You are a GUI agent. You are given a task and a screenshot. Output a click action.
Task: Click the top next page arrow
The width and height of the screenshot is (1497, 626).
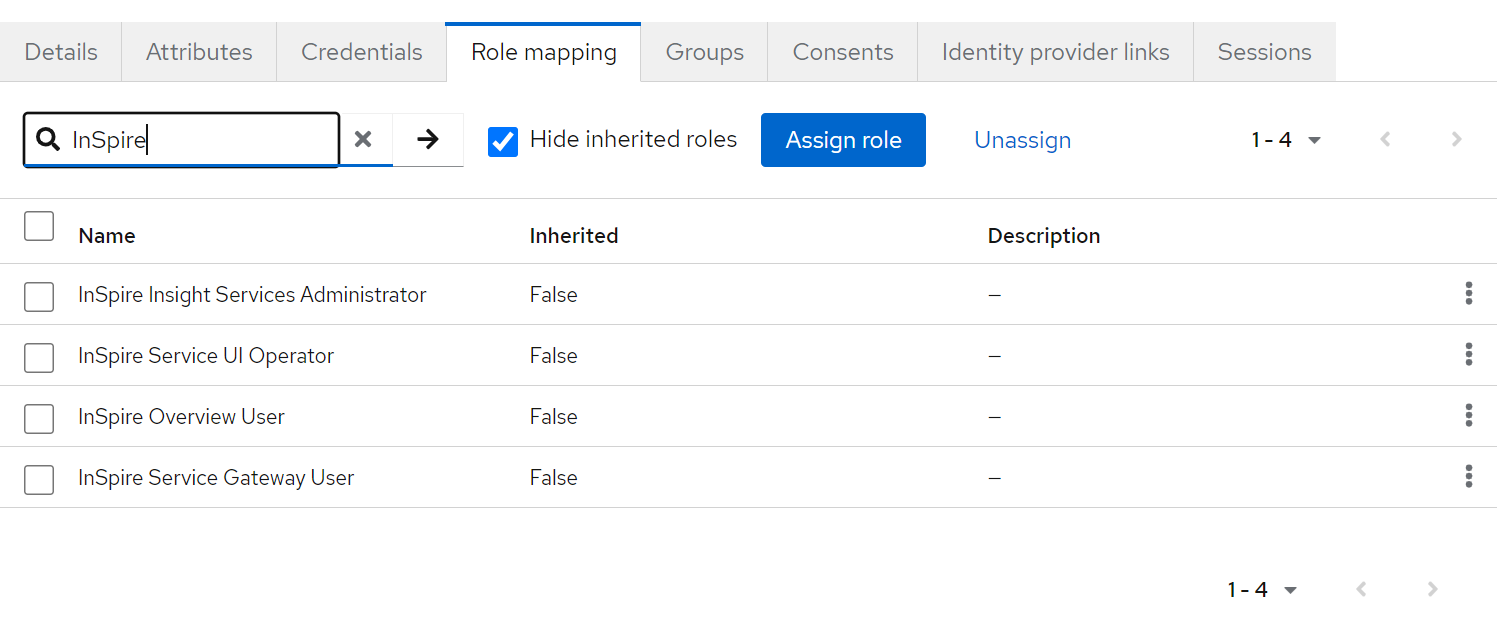click(1456, 140)
